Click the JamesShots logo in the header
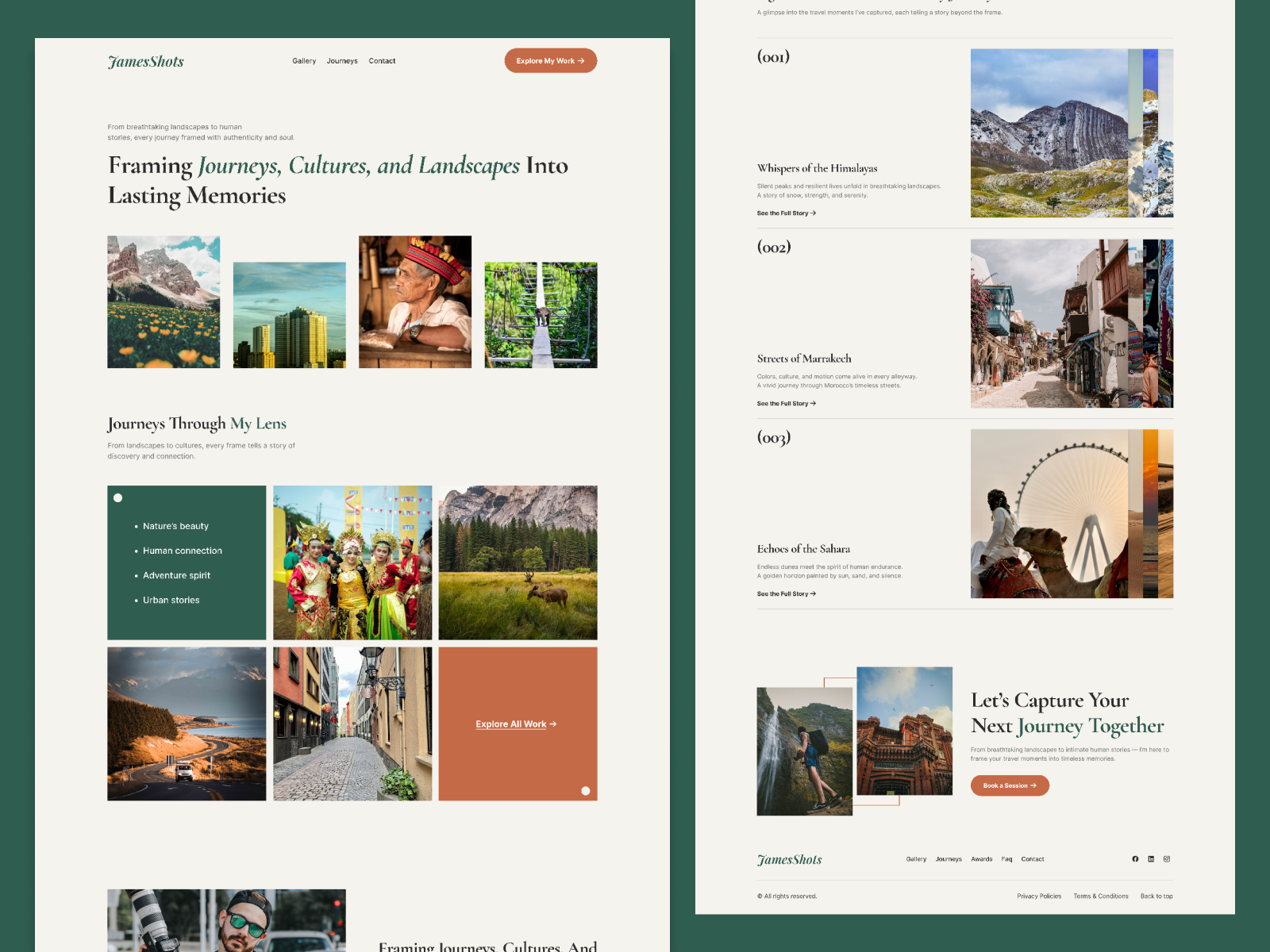 coord(146,60)
